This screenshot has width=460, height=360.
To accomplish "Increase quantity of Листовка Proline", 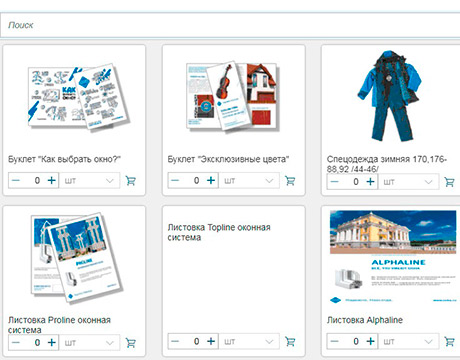I will click(51, 342).
